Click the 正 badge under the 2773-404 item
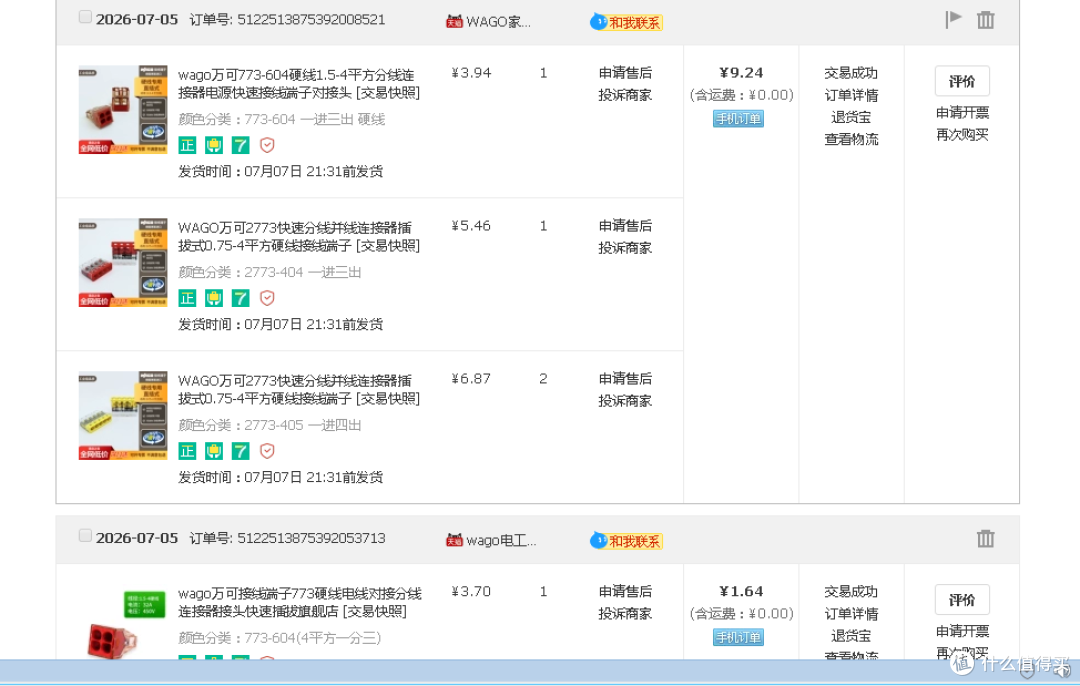This screenshot has height=686, width=1080. point(187,298)
